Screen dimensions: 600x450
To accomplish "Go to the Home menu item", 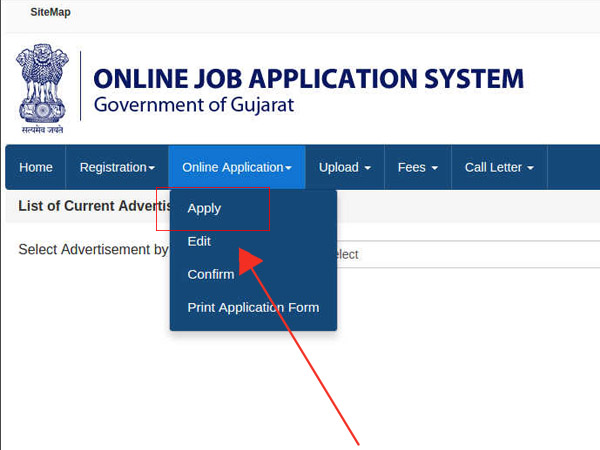I will pos(36,167).
